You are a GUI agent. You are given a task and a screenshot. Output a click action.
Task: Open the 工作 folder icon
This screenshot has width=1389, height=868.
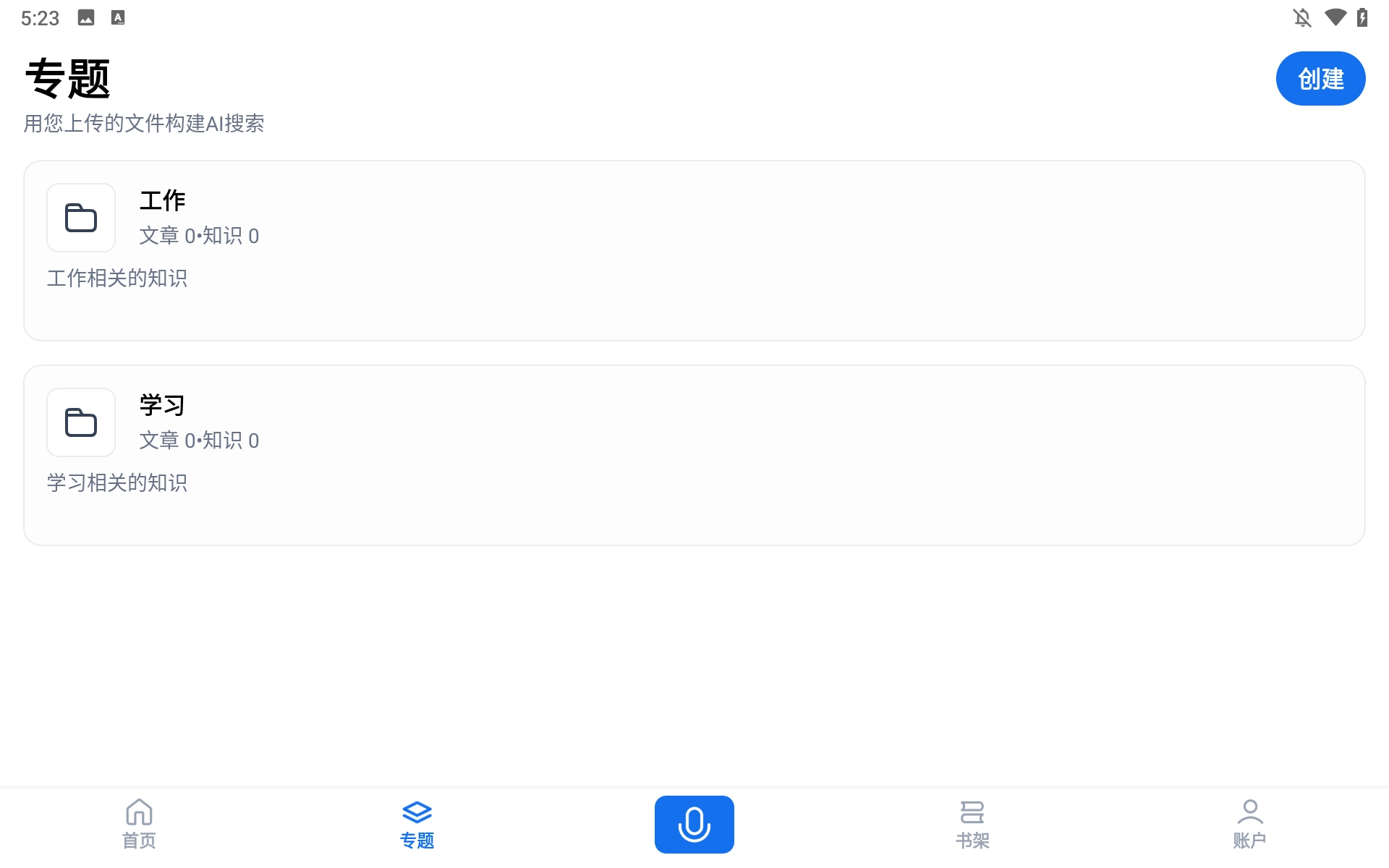[x=81, y=218]
